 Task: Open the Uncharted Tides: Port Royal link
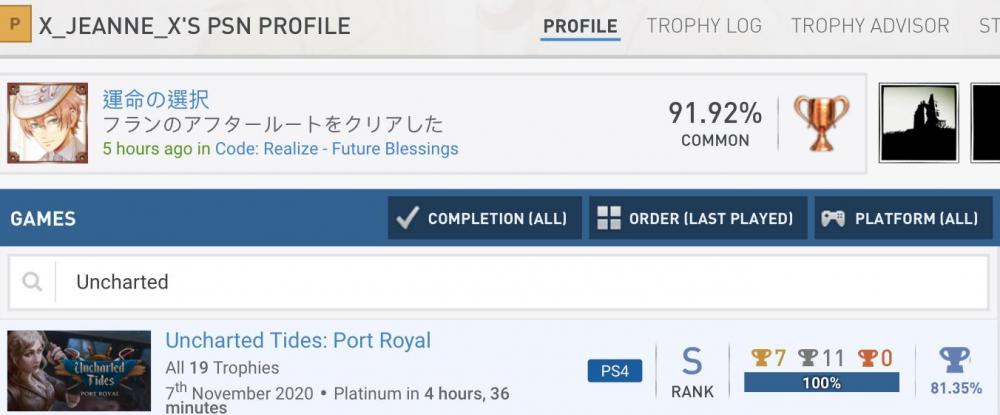click(298, 340)
